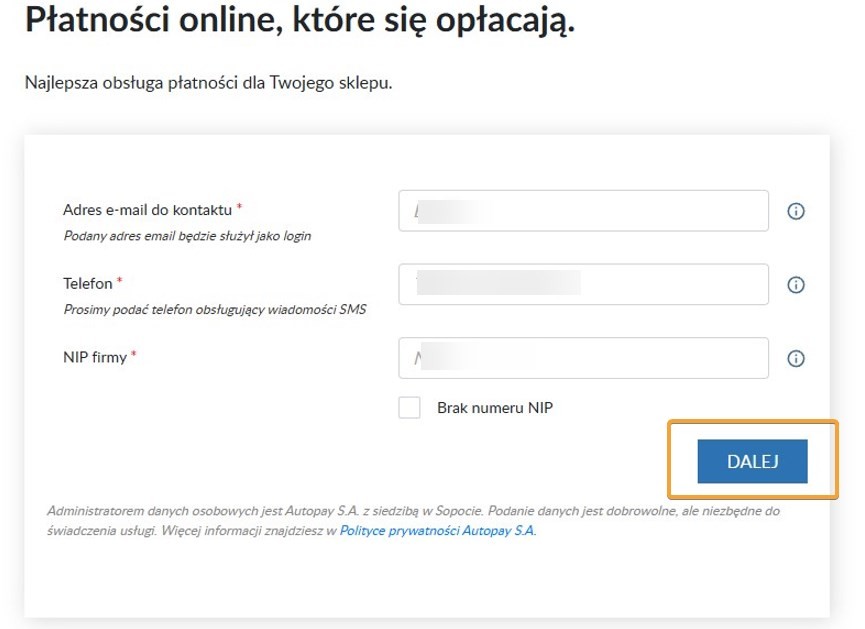Image resolution: width=865 pixels, height=629 pixels.
Task: Open the Polityce prywatności Autopay S.A. link
Action: click(438, 531)
